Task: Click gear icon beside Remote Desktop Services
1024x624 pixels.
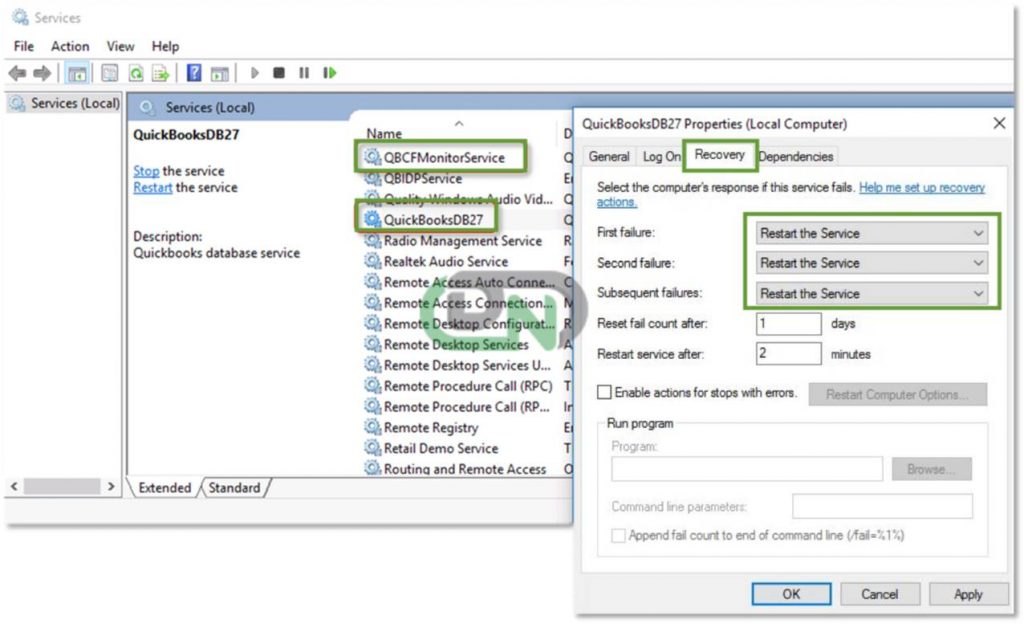Action: pyautogui.click(x=372, y=344)
